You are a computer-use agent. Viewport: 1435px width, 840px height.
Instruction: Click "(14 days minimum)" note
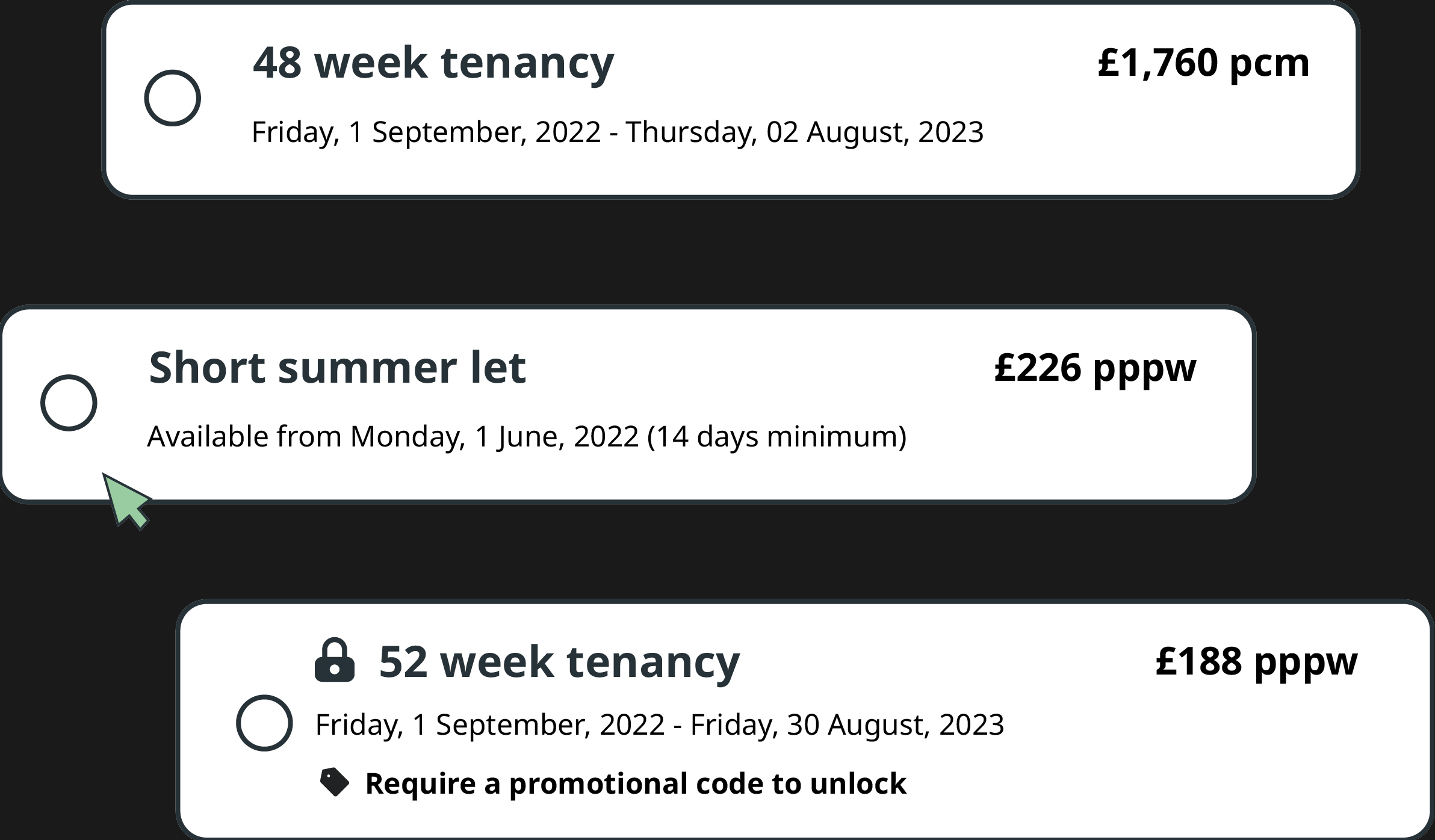pos(777,436)
